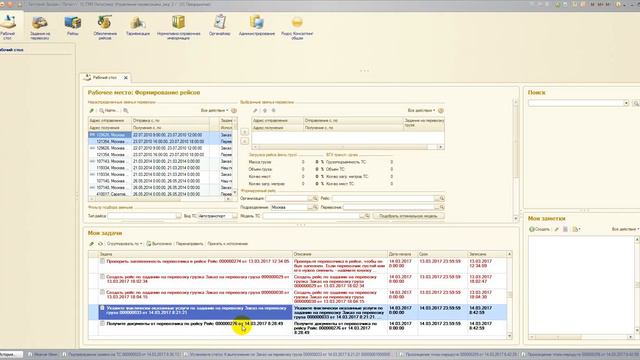Click the Срок column header in Мои задачи

point(442,254)
